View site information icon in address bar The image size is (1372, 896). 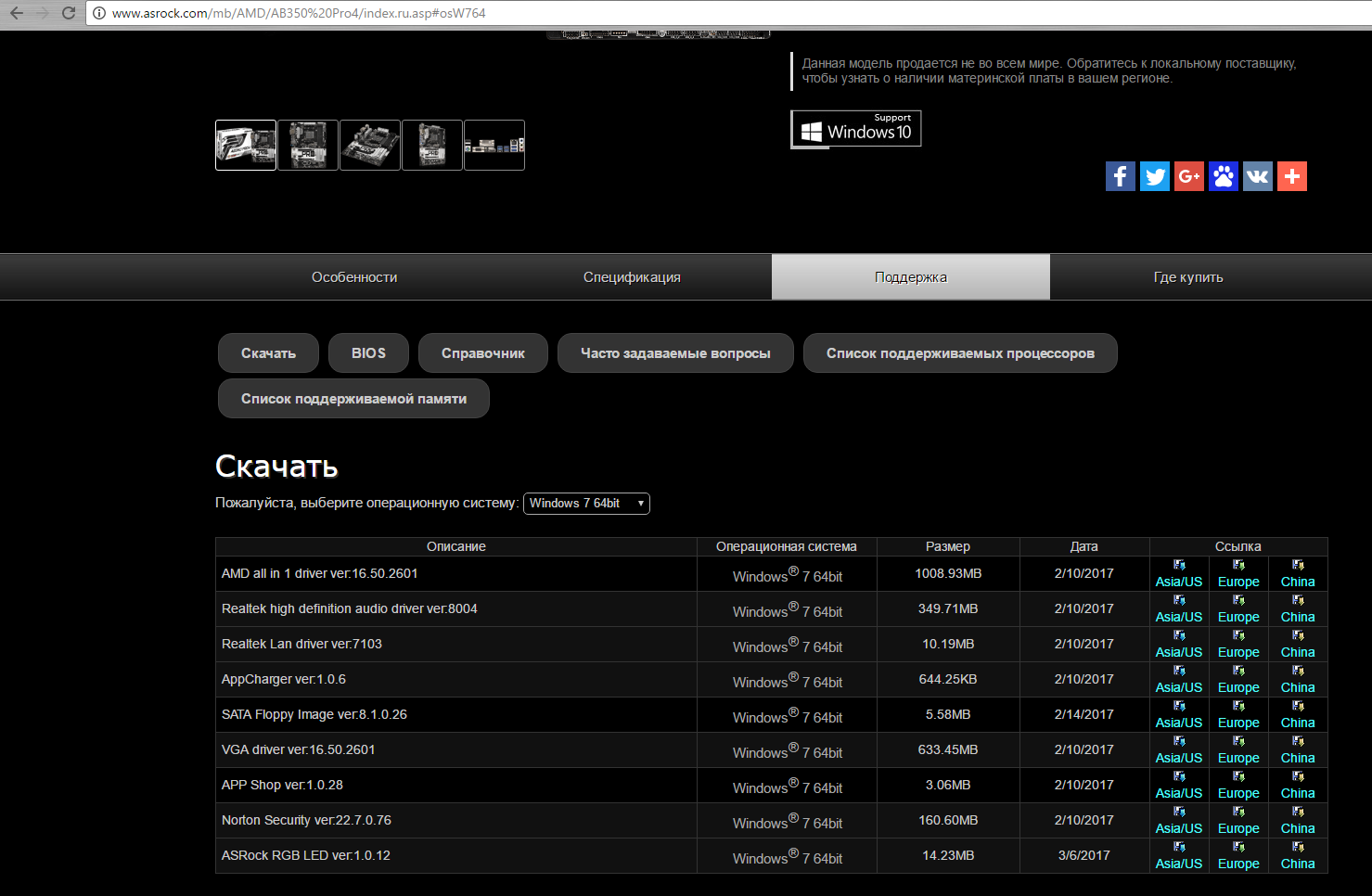tap(99, 13)
